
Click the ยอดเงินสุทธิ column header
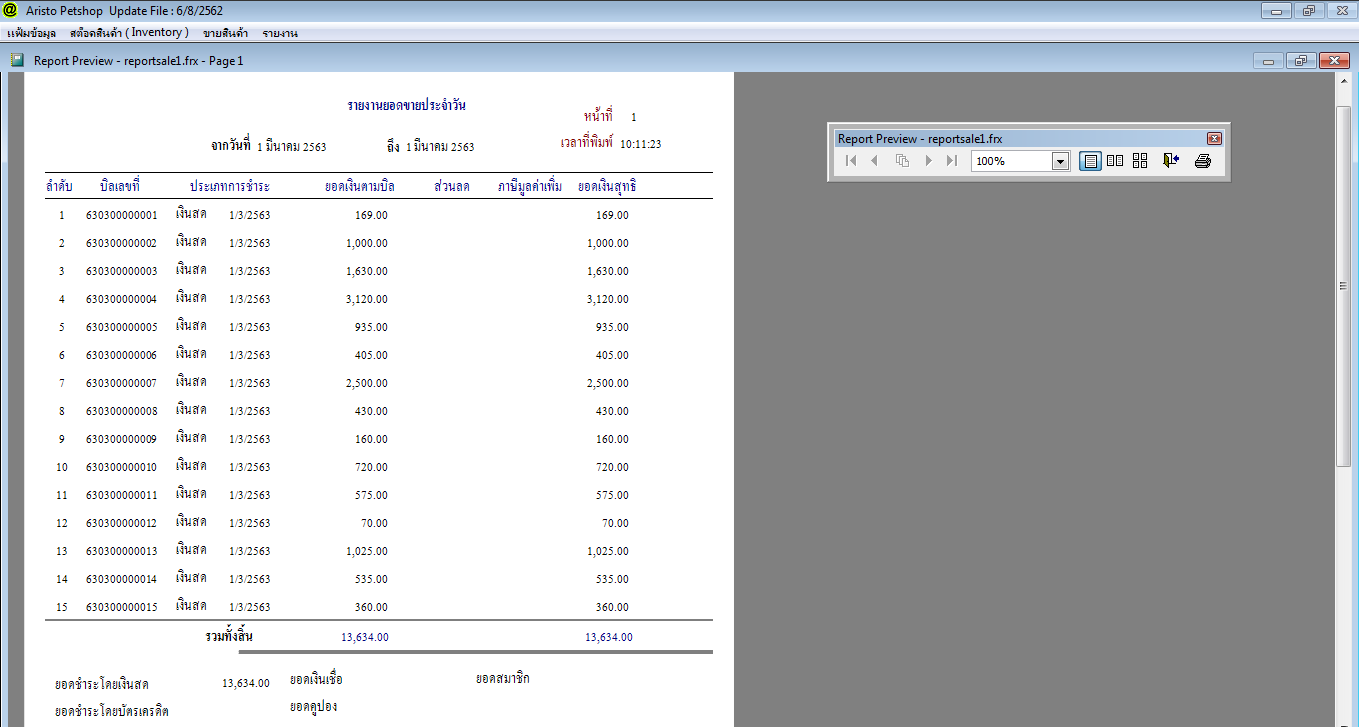point(608,186)
